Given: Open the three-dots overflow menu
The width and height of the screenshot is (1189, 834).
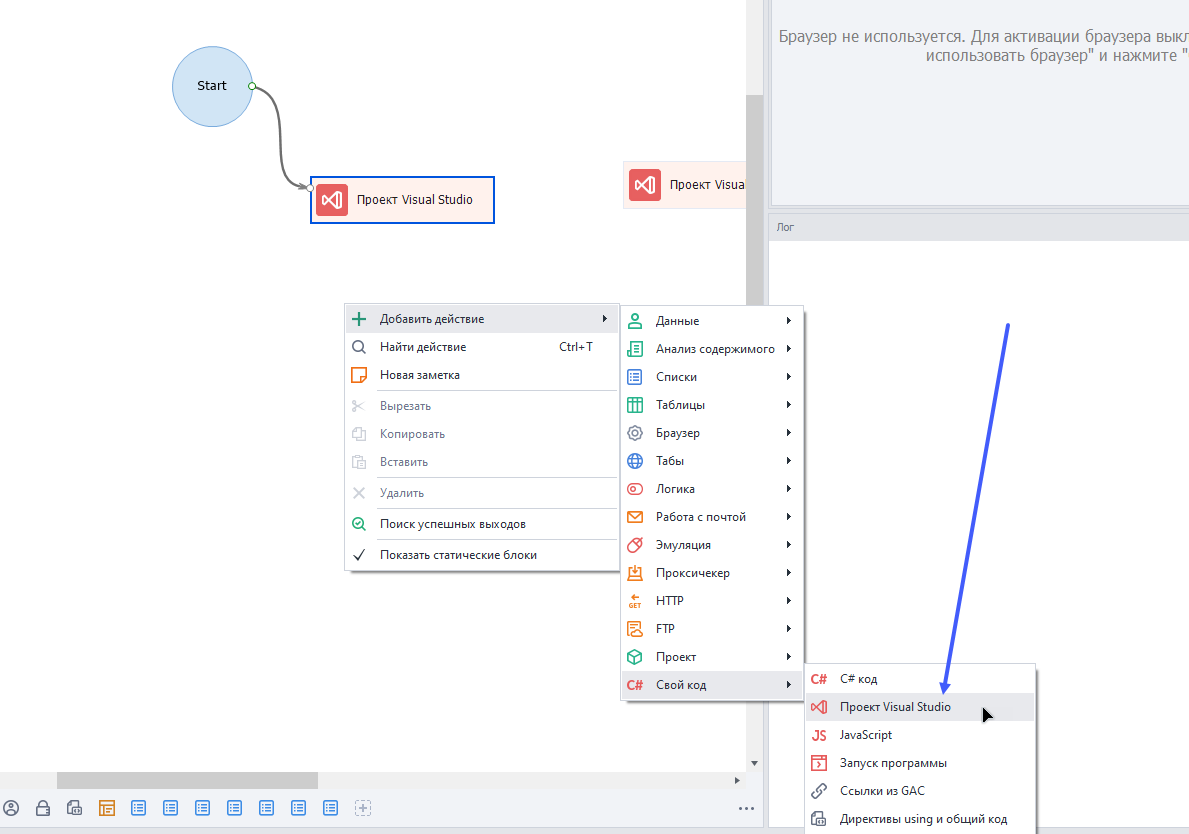Looking at the screenshot, I should click(746, 809).
